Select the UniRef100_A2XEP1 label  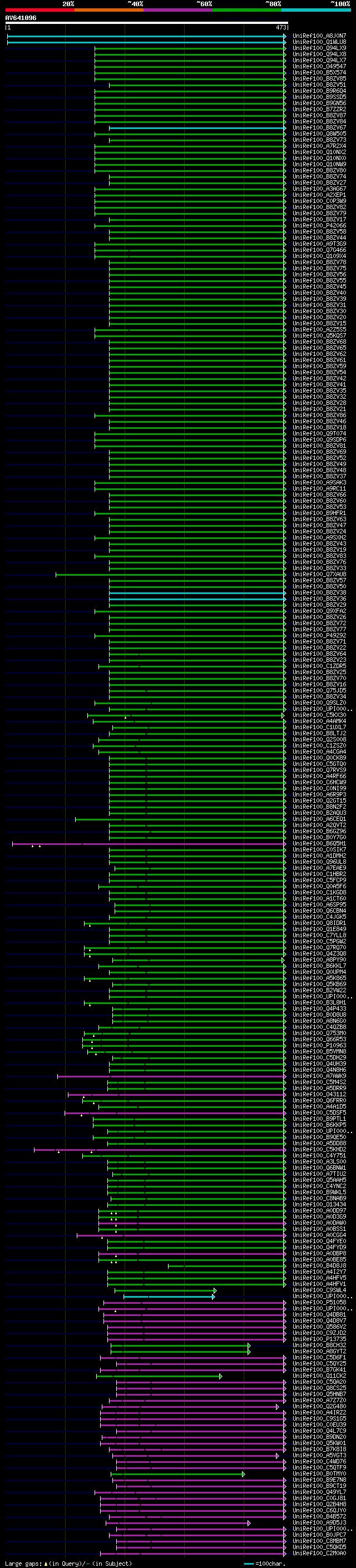pyautogui.click(x=319, y=195)
